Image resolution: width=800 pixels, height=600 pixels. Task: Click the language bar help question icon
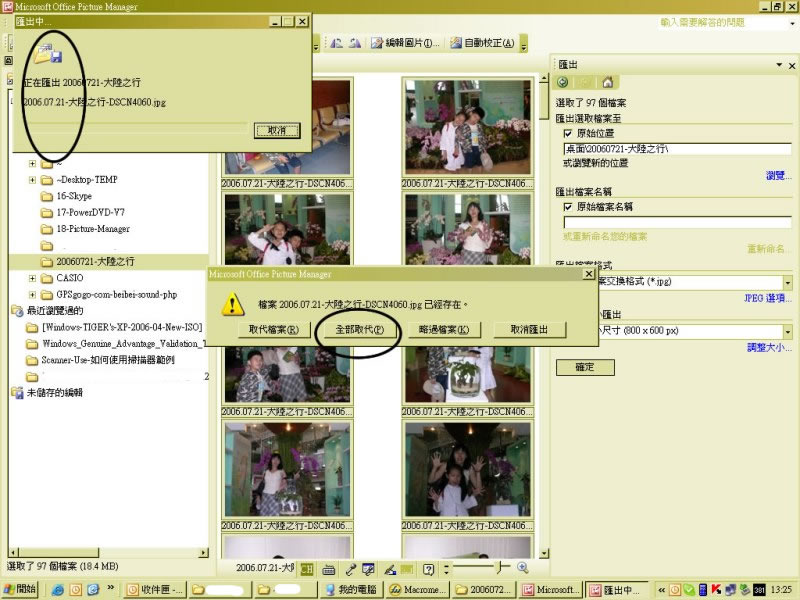click(429, 569)
